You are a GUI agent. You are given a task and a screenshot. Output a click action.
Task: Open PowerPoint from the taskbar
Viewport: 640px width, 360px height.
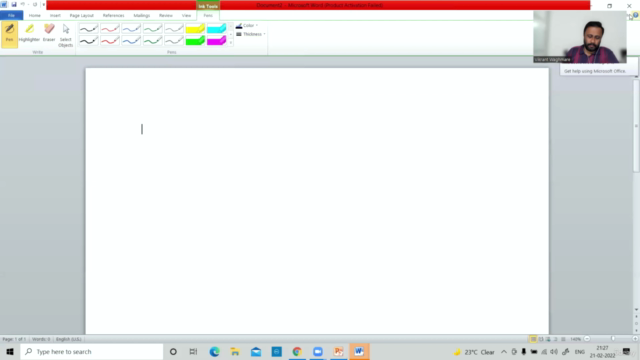pos(339,351)
